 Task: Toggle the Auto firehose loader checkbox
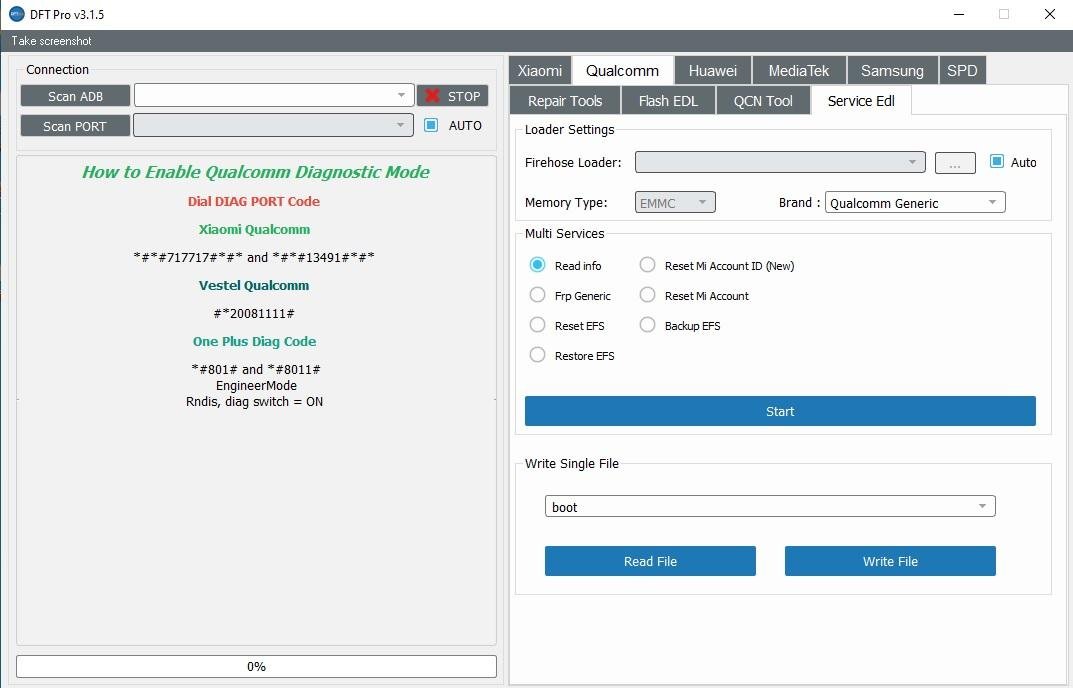(996, 162)
